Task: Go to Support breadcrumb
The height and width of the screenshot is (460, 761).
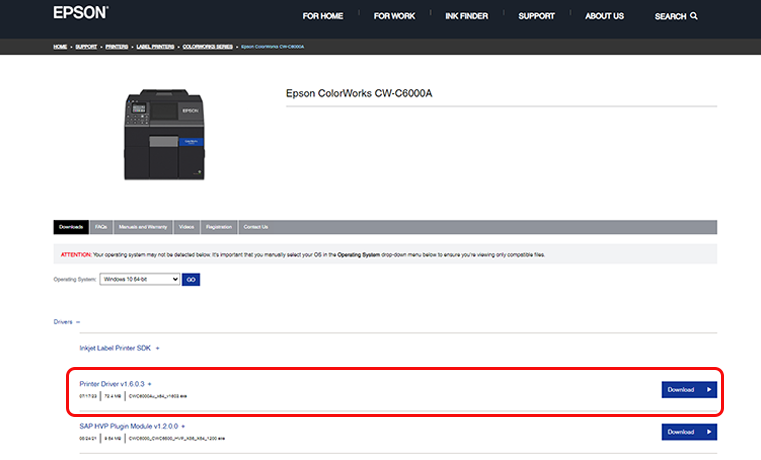Action: pyautogui.click(x=86, y=47)
